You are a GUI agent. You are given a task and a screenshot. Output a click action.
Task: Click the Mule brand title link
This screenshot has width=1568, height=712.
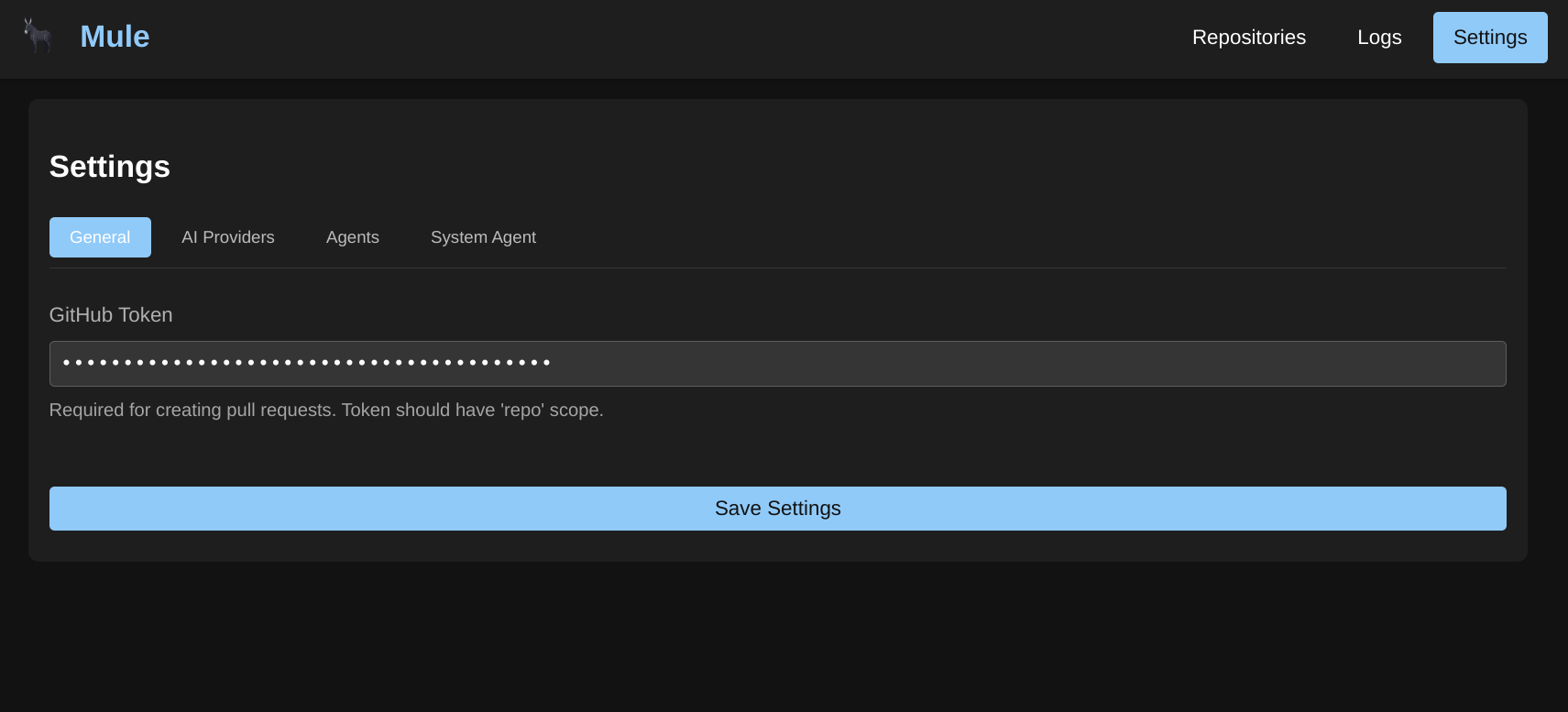tap(115, 37)
